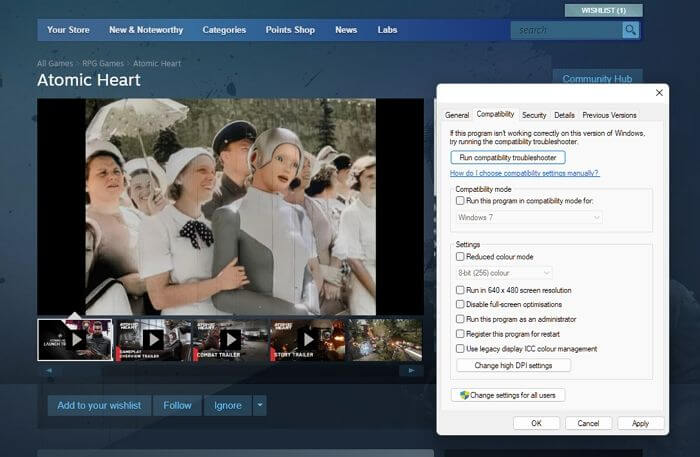700x457 pixels.
Task: Follow the Atomic Heart game
Action: point(177,405)
